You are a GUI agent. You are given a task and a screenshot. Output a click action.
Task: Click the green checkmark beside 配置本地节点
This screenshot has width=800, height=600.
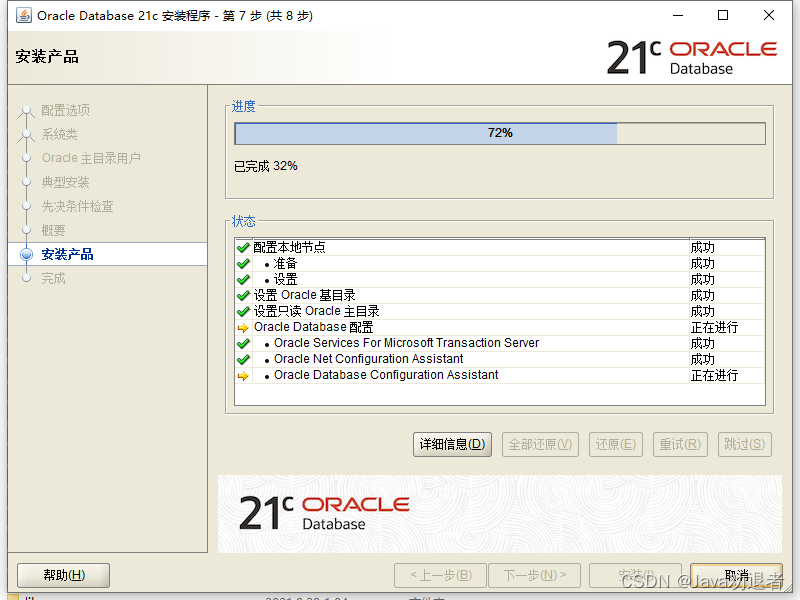coord(243,247)
